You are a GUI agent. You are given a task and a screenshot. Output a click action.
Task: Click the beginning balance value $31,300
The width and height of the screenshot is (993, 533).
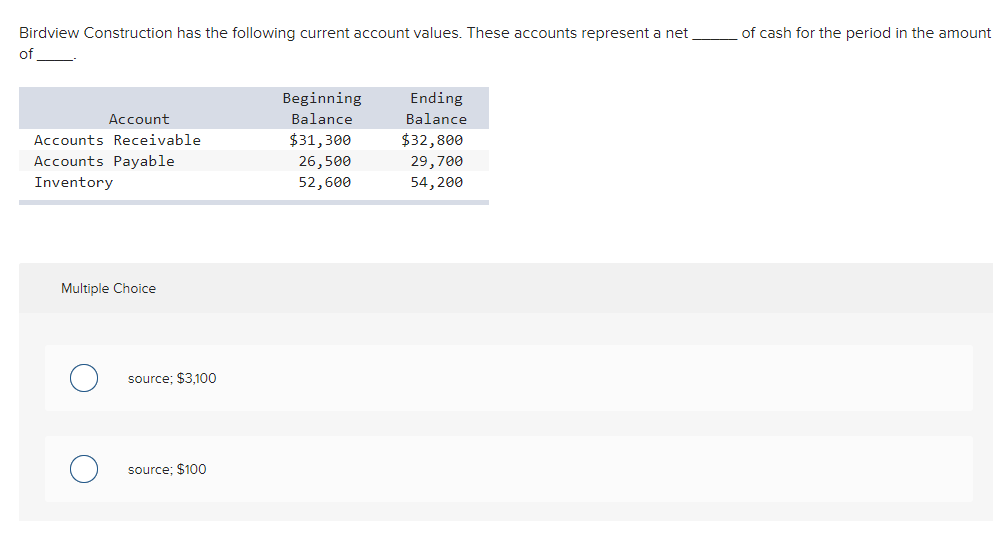pos(320,140)
